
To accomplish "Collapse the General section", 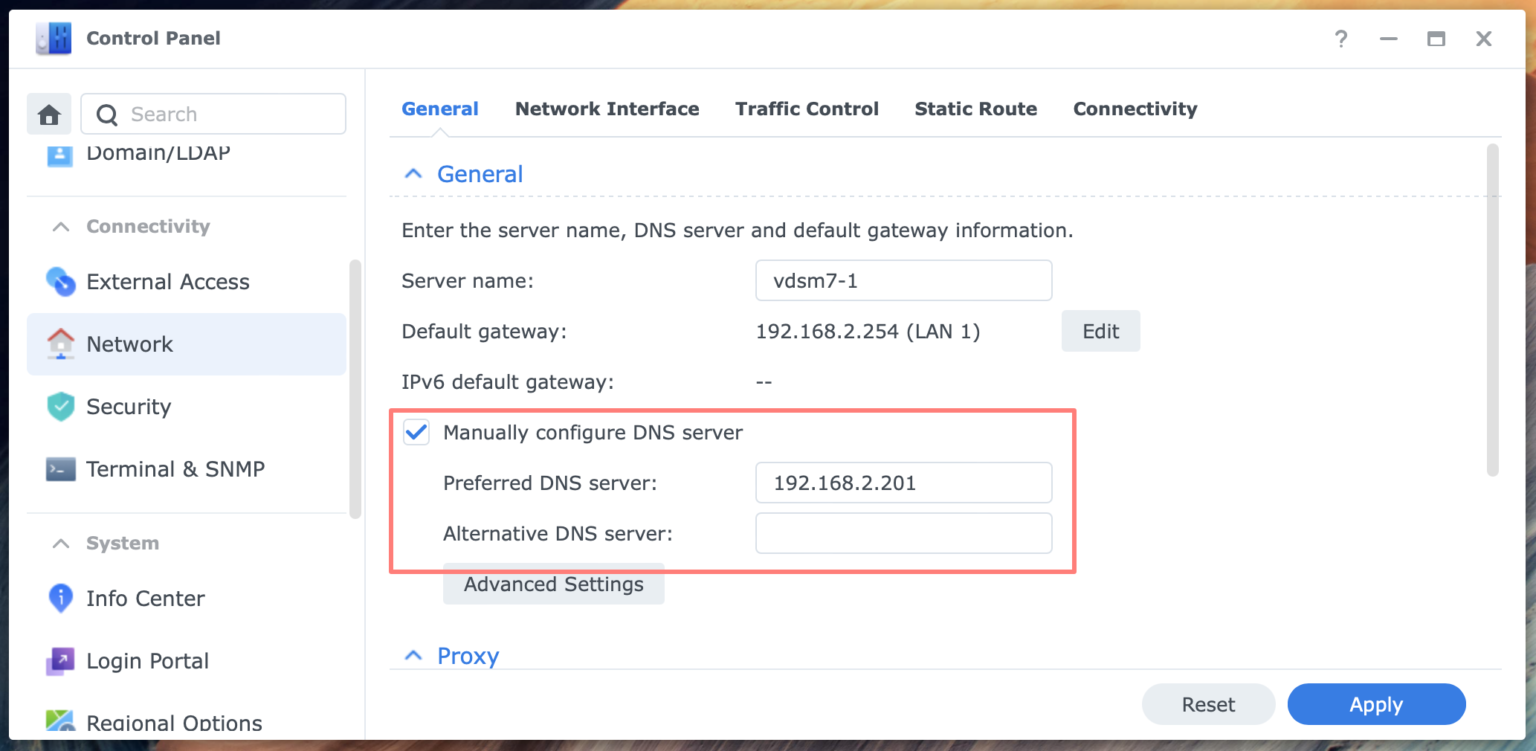I will tap(413, 173).
